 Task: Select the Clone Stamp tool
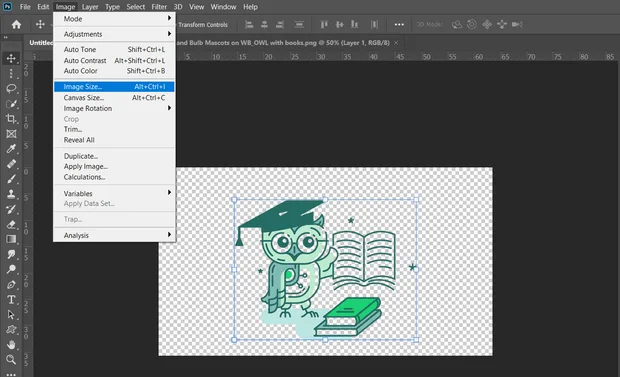(11, 194)
